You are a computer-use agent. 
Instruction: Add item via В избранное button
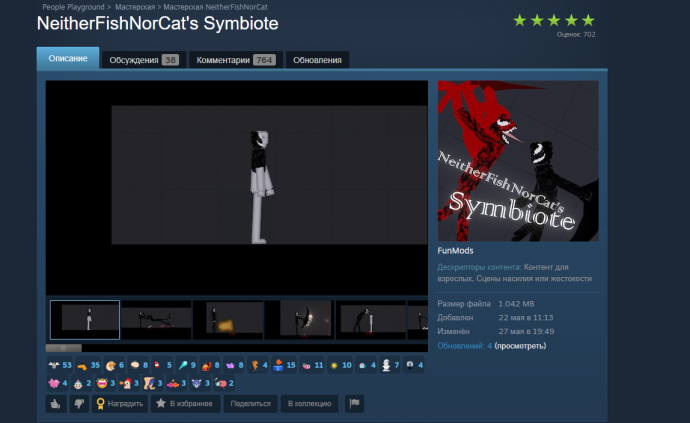point(183,403)
